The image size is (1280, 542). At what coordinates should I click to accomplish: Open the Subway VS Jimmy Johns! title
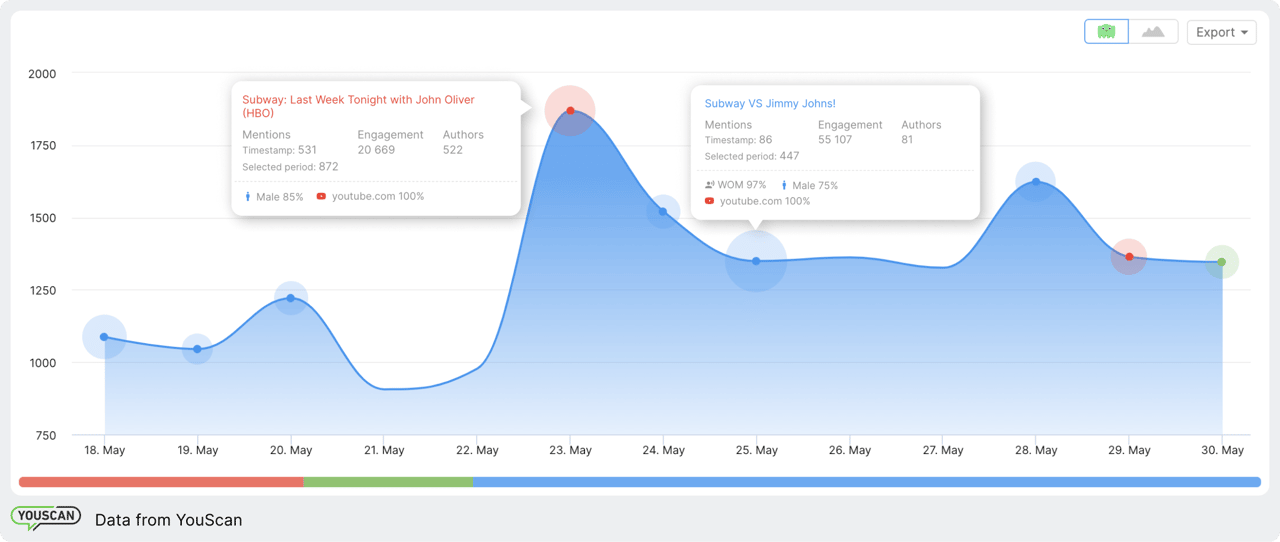(x=770, y=103)
